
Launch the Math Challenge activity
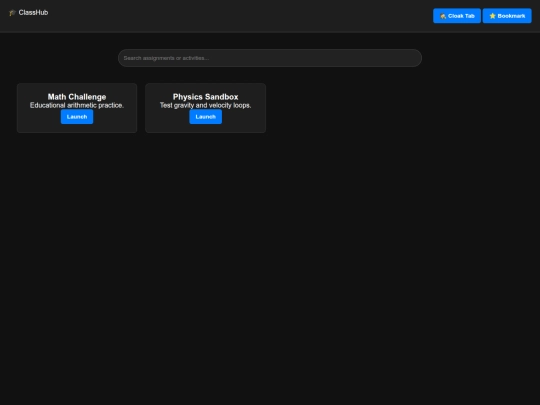(x=77, y=117)
